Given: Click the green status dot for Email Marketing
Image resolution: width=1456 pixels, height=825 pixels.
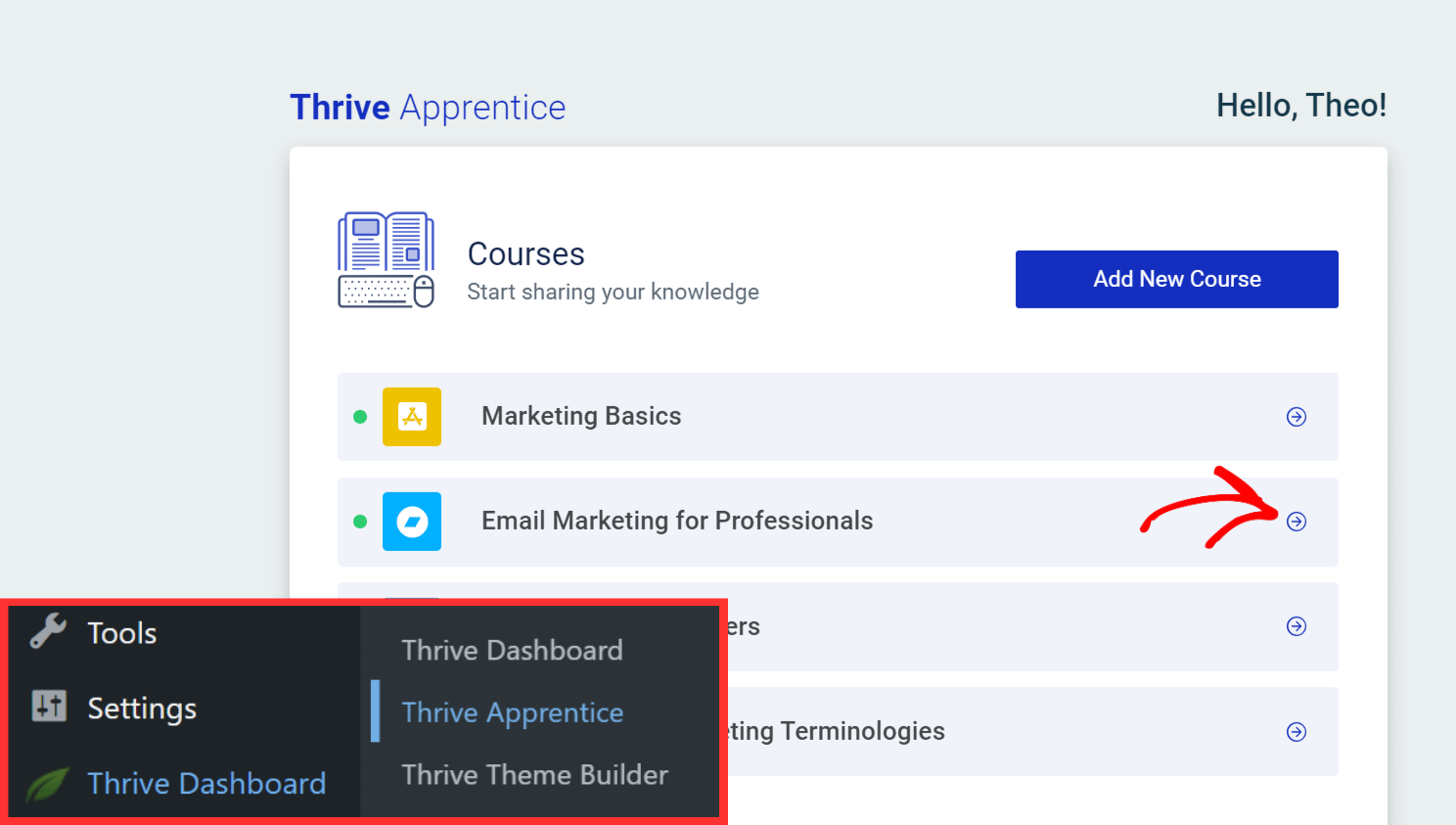Looking at the screenshot, I should click(x=360, y=522).
